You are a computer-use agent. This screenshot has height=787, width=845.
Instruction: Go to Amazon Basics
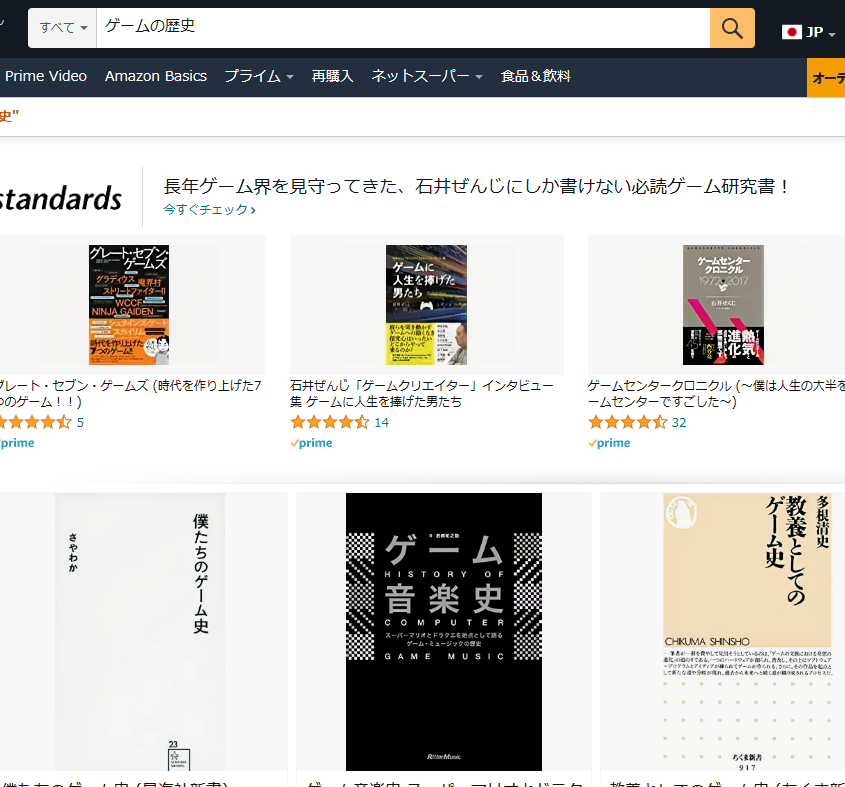(156, 76)
